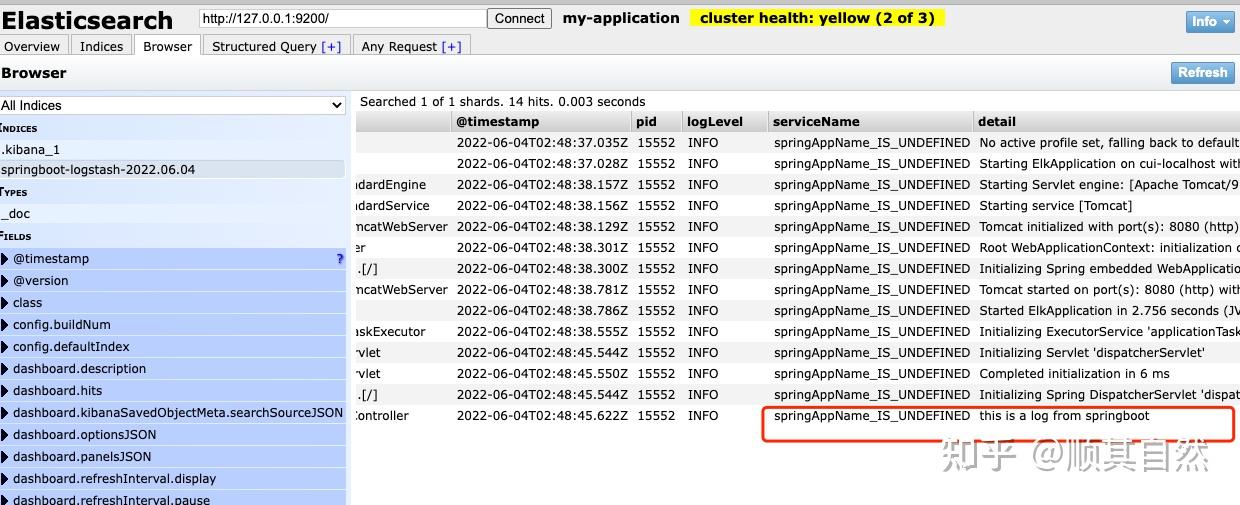Select row 'Tomcat started on port(s): 8080'
1240x505 pixels.
[x=797, y=289]
